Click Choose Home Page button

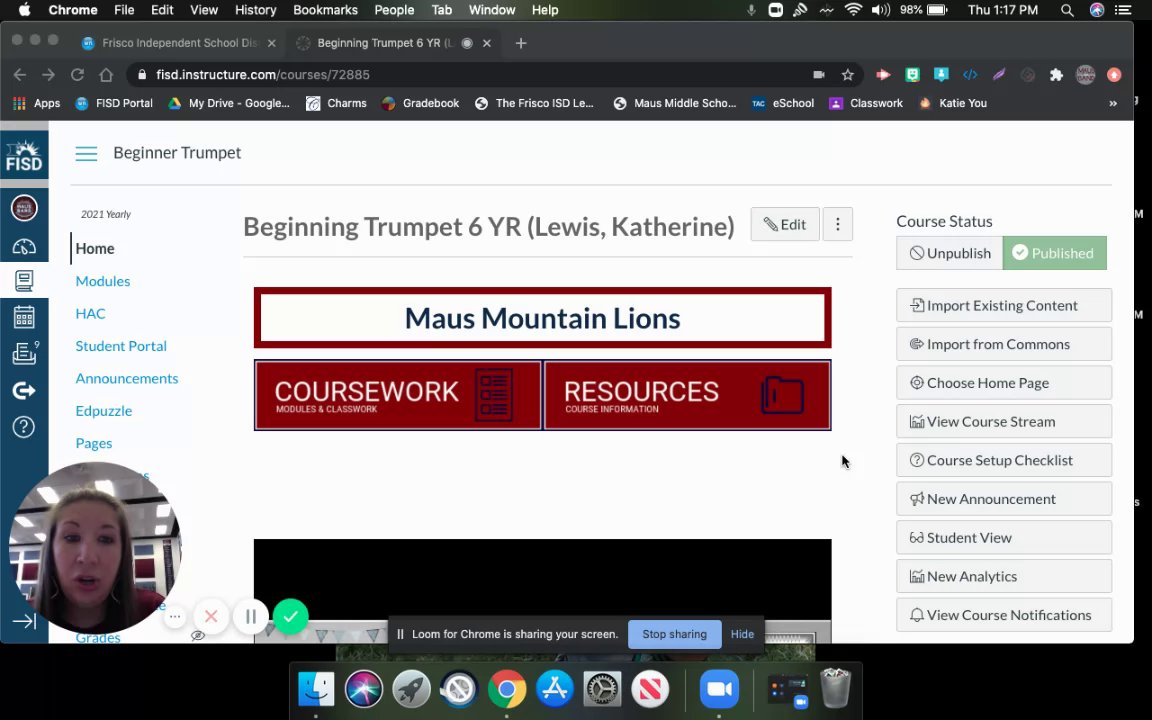pos(1004,383)
